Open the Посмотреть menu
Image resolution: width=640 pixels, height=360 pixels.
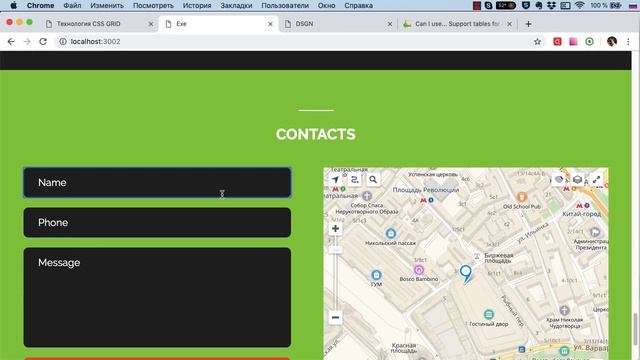click(153, 6)
